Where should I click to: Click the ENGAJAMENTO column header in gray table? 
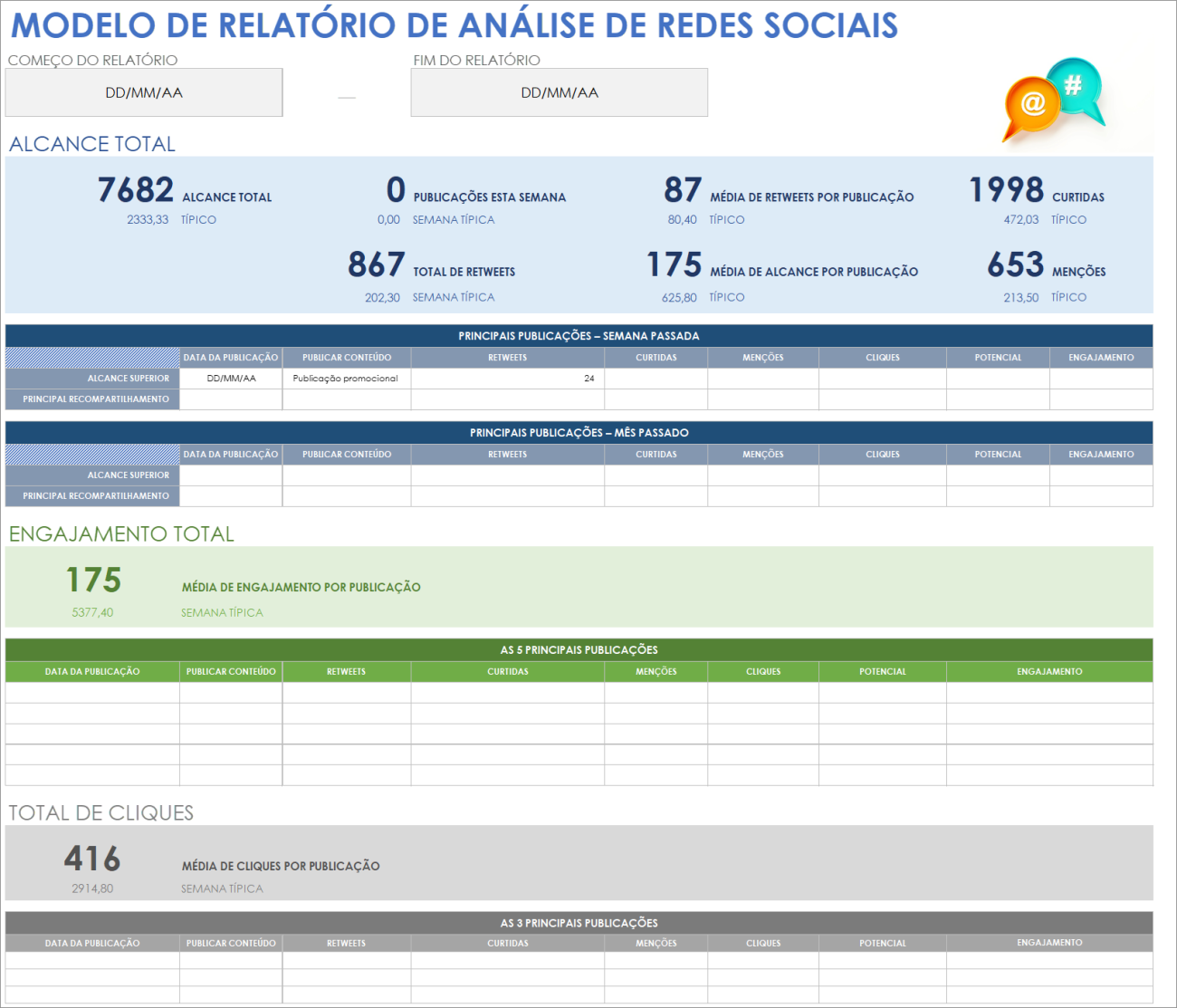(1048, 943)
